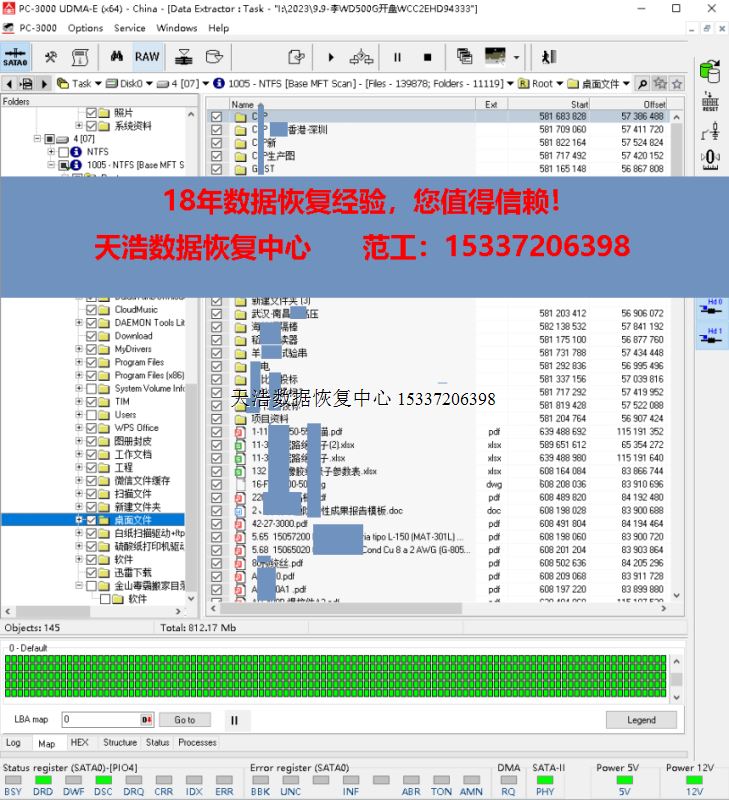
Task: Click the Hd 0 head icon
Action: (712, 306)
